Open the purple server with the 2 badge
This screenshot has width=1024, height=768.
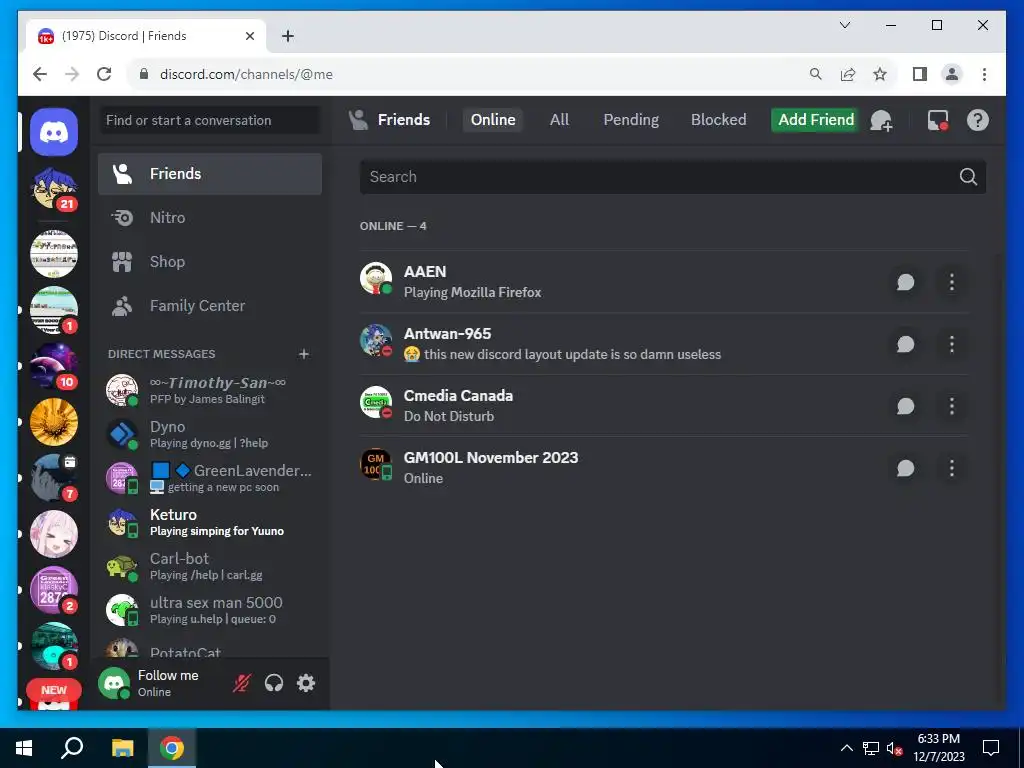coord(54,590)
